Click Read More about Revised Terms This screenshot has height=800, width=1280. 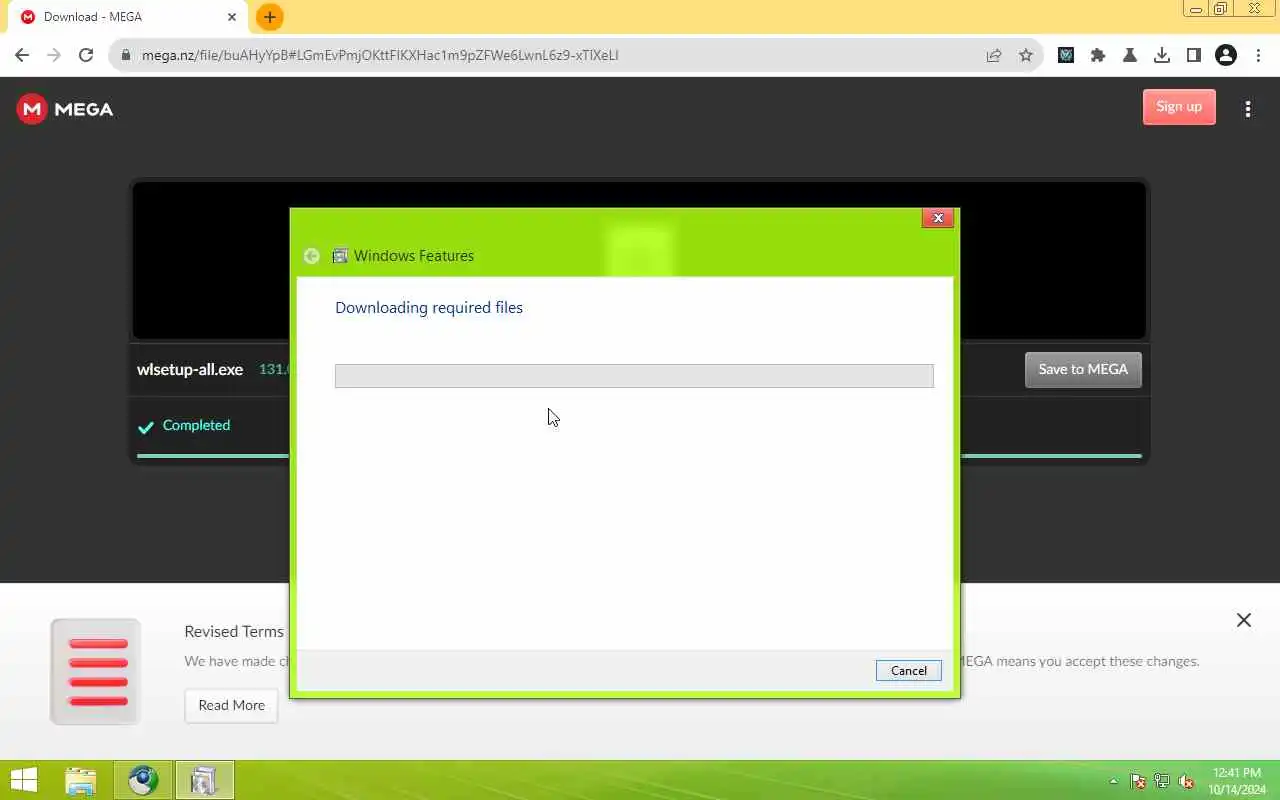[231, 705]
